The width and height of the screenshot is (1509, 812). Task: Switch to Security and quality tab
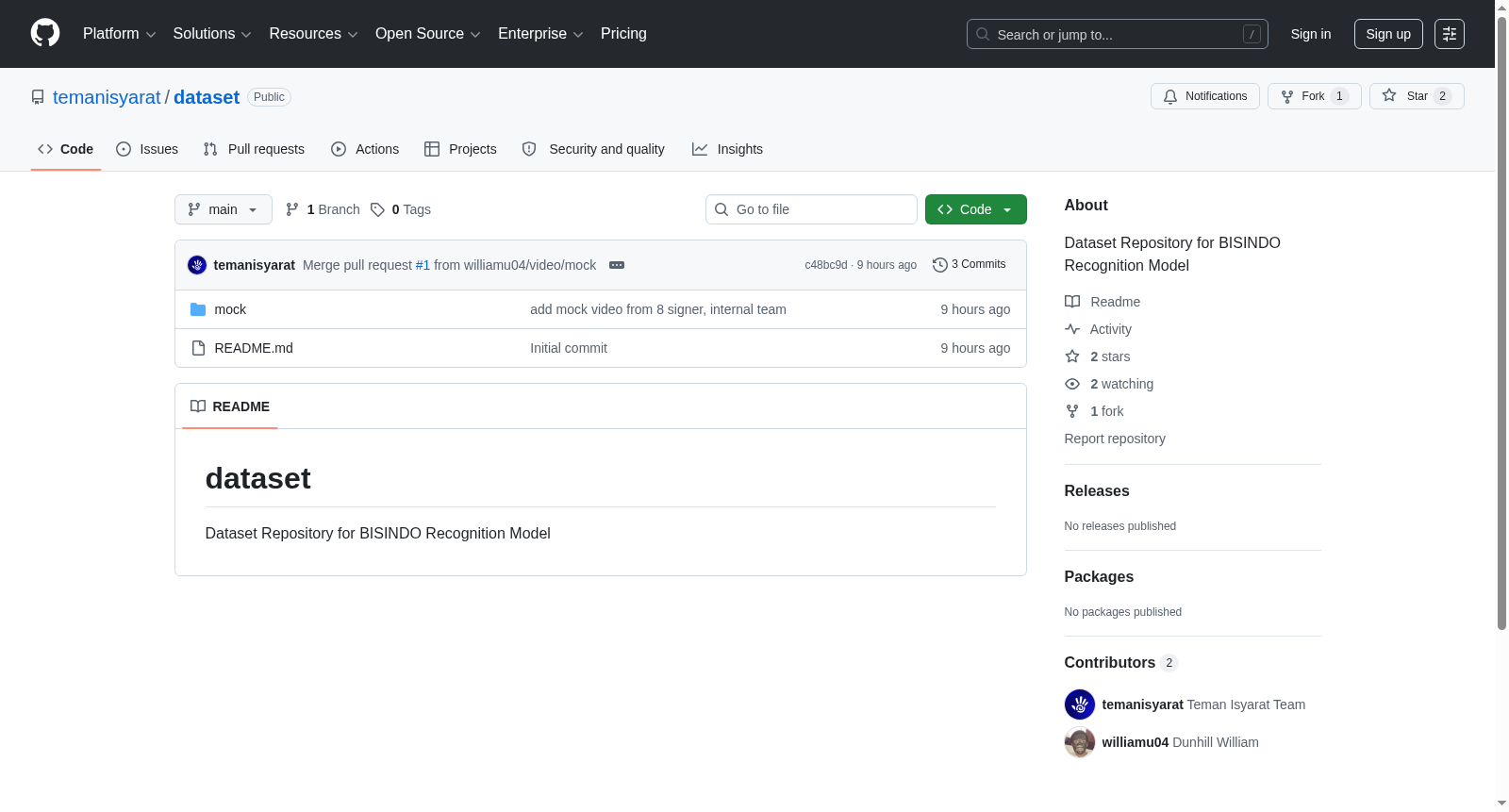click(593, 149)
